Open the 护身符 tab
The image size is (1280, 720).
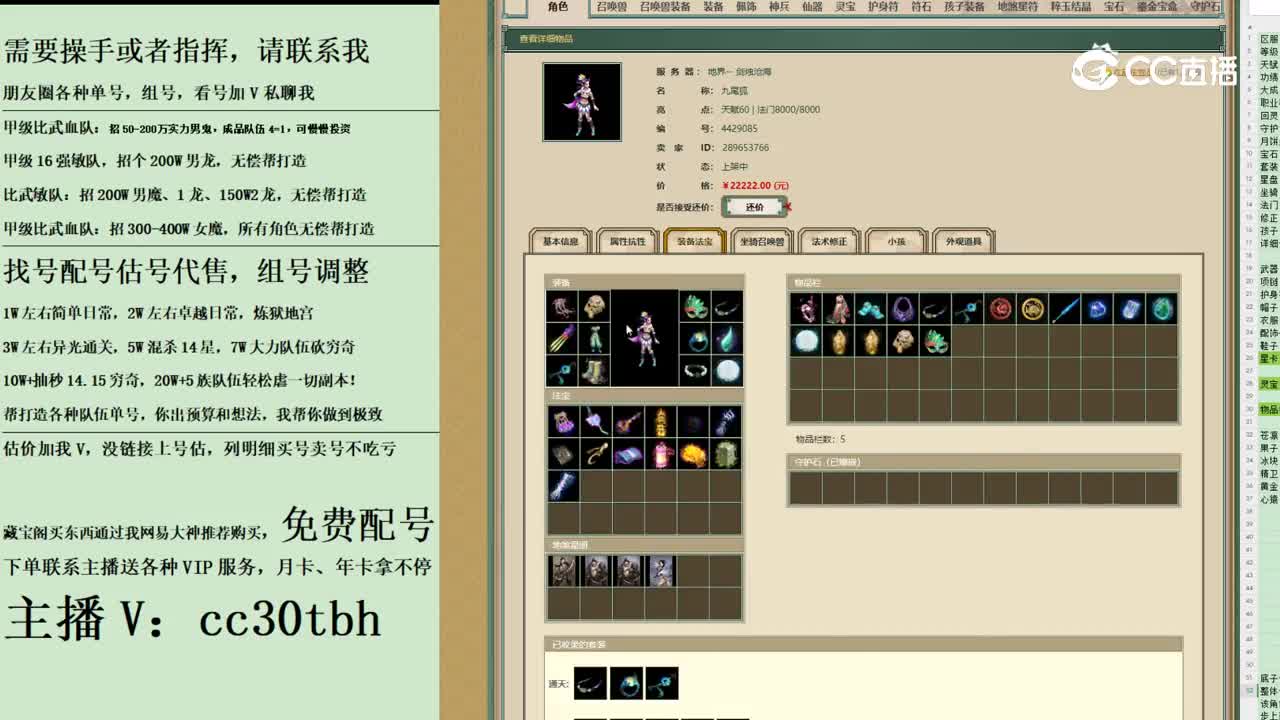(883, 7)
